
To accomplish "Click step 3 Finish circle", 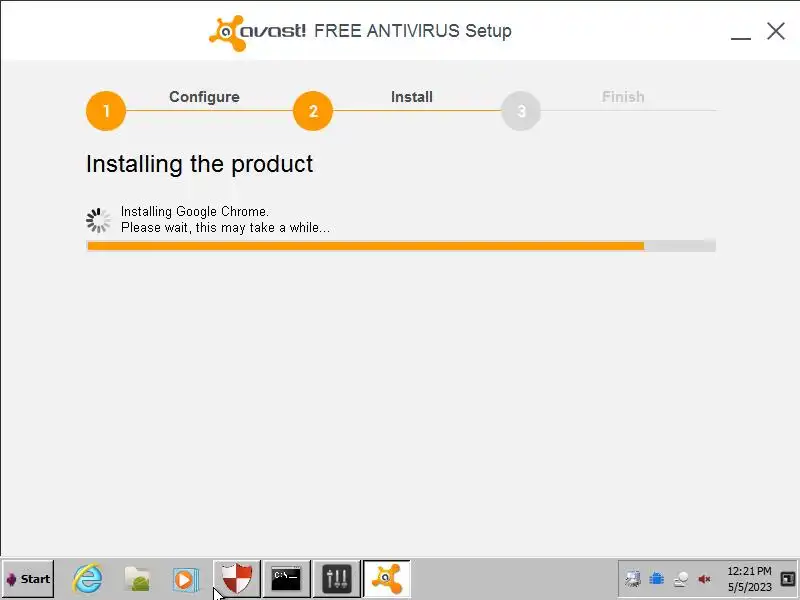I will point(521,111).
